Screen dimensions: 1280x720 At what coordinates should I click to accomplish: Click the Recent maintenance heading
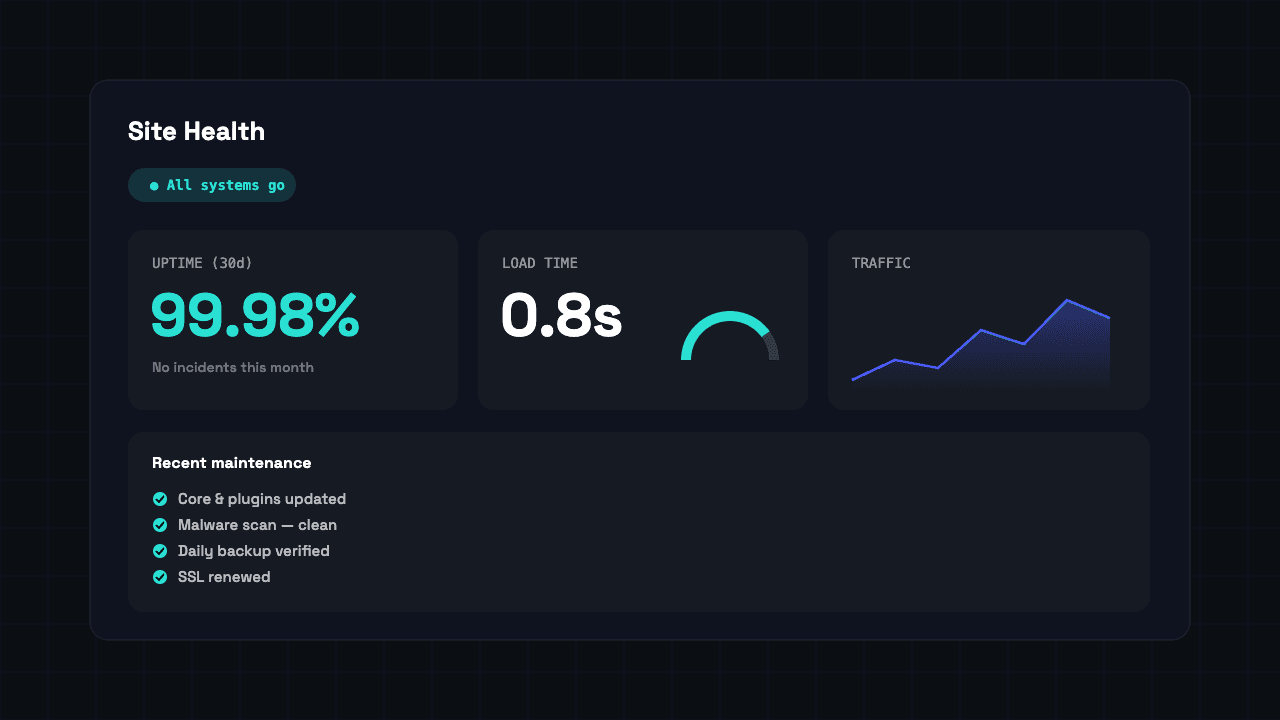(231, 463)
